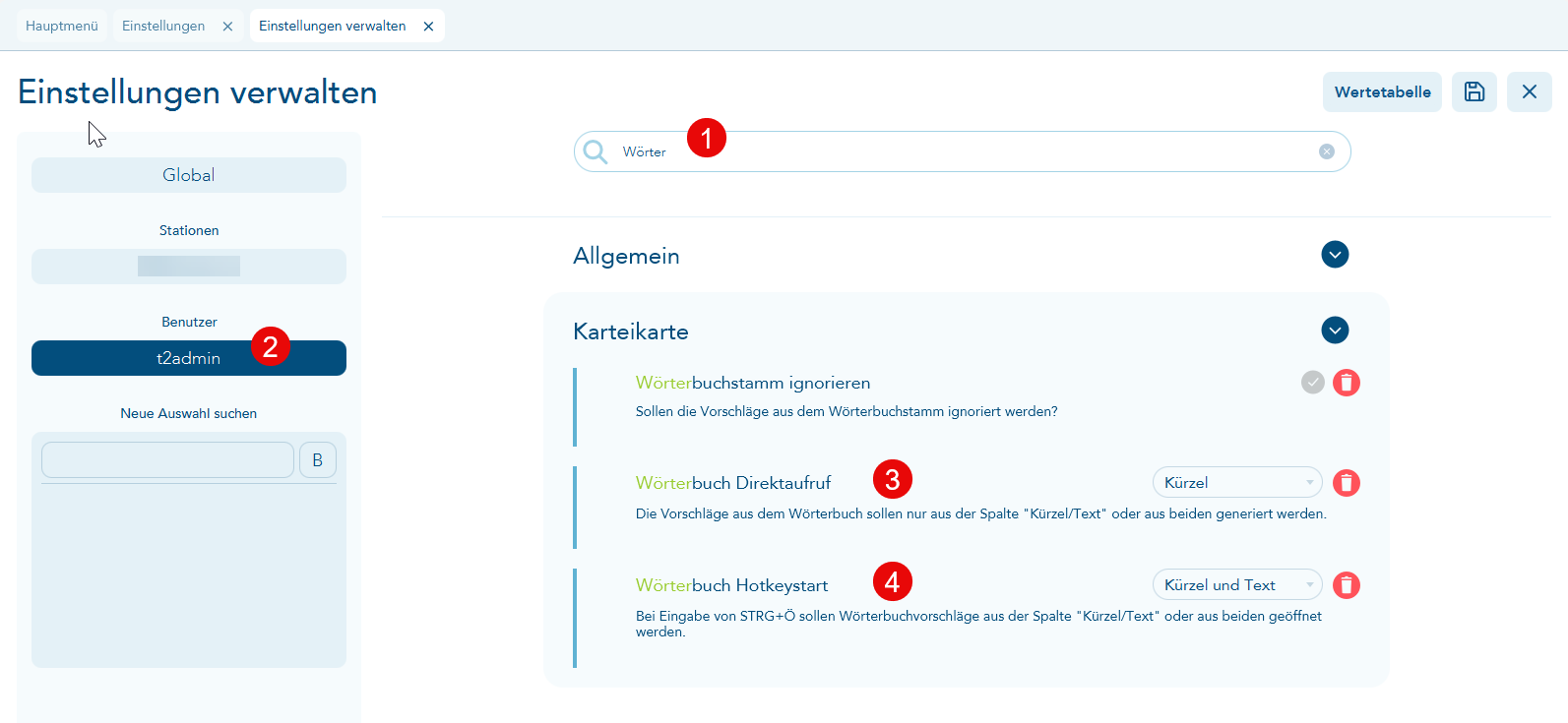Toggle the Wörterbuchstamm ignorieren checkmark
The width and height of the screenshot is (1568, 723).
click(x=1313, y=383)
